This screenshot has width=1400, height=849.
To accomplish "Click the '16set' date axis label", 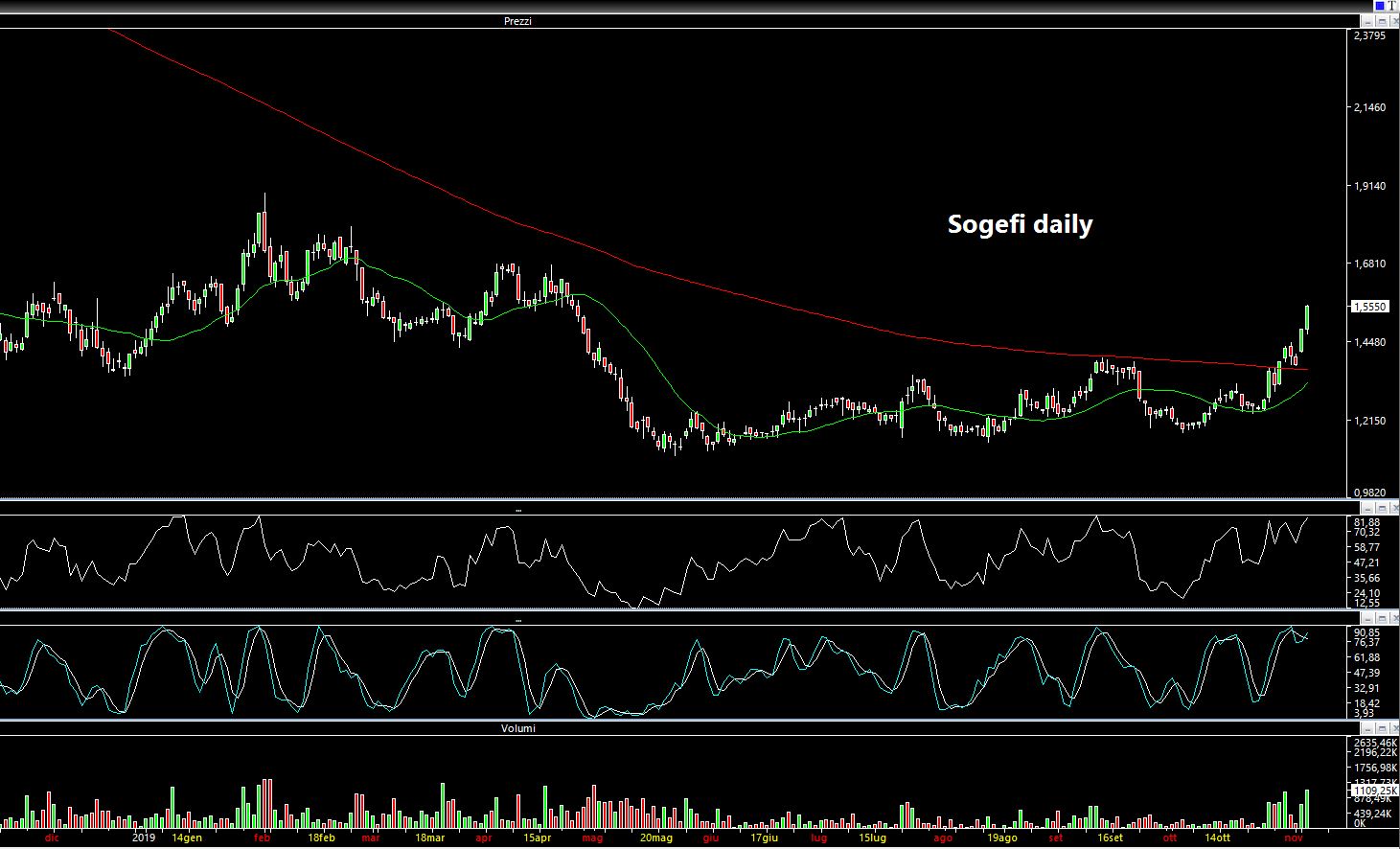I will (1110, 838).
